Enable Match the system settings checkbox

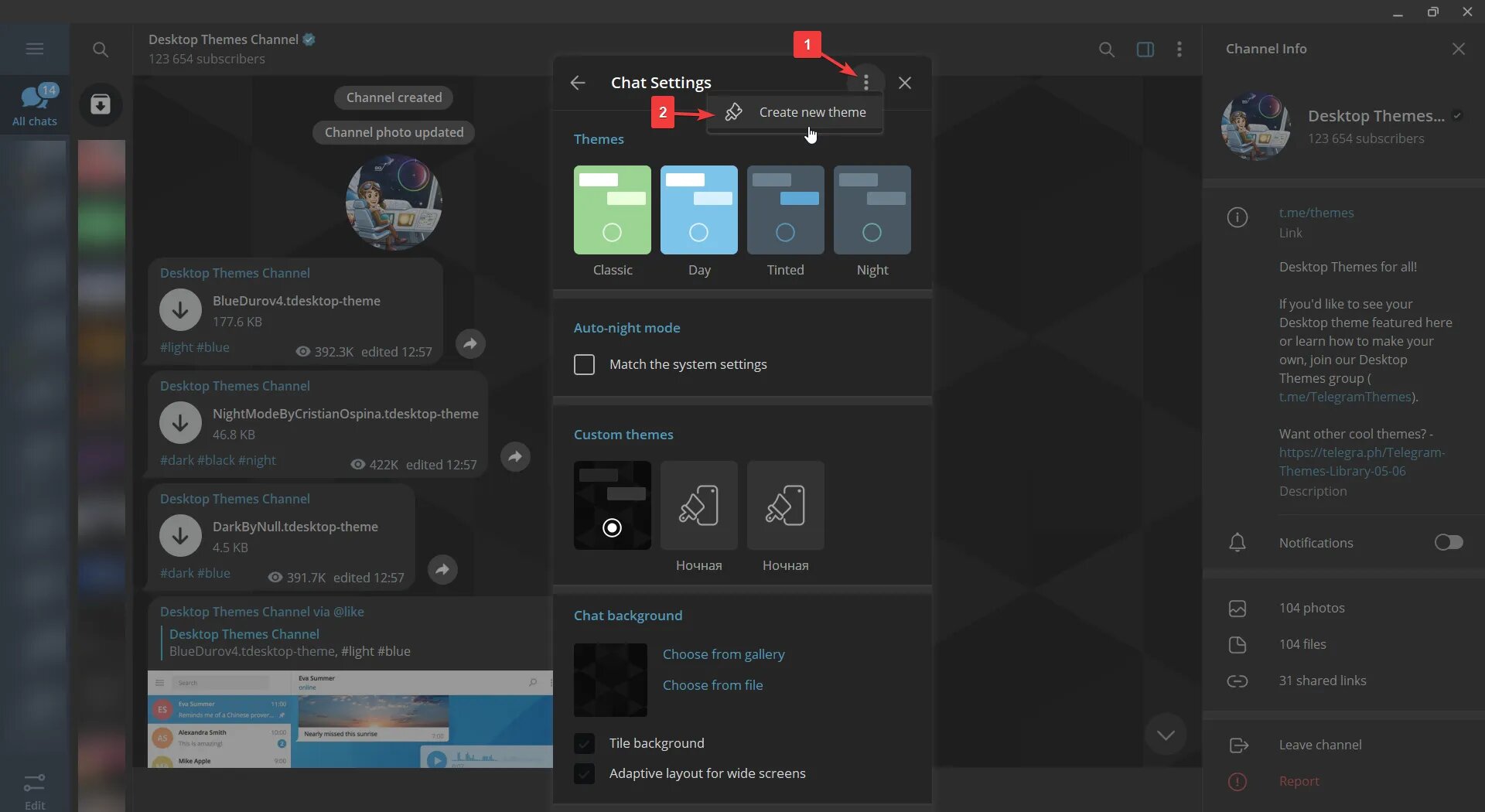click(585, 364)
